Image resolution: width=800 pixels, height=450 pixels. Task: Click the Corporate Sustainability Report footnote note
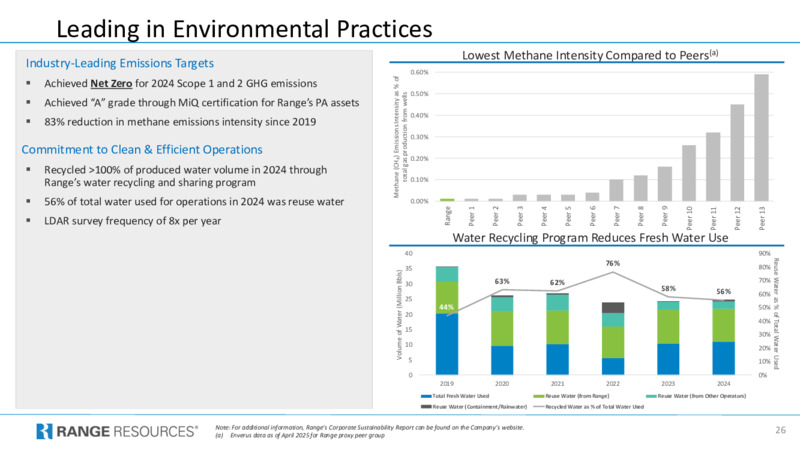click(x=369, y=428)
